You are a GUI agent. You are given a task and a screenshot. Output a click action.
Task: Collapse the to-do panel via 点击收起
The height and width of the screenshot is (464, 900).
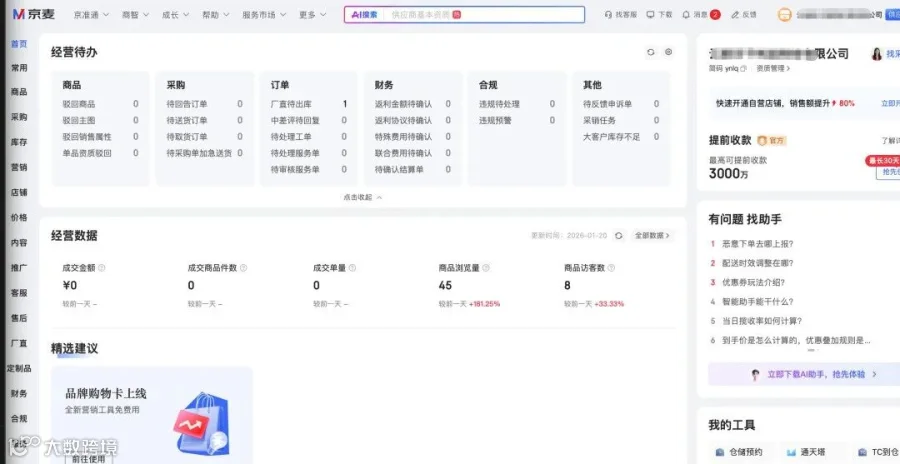coord(363,197)
